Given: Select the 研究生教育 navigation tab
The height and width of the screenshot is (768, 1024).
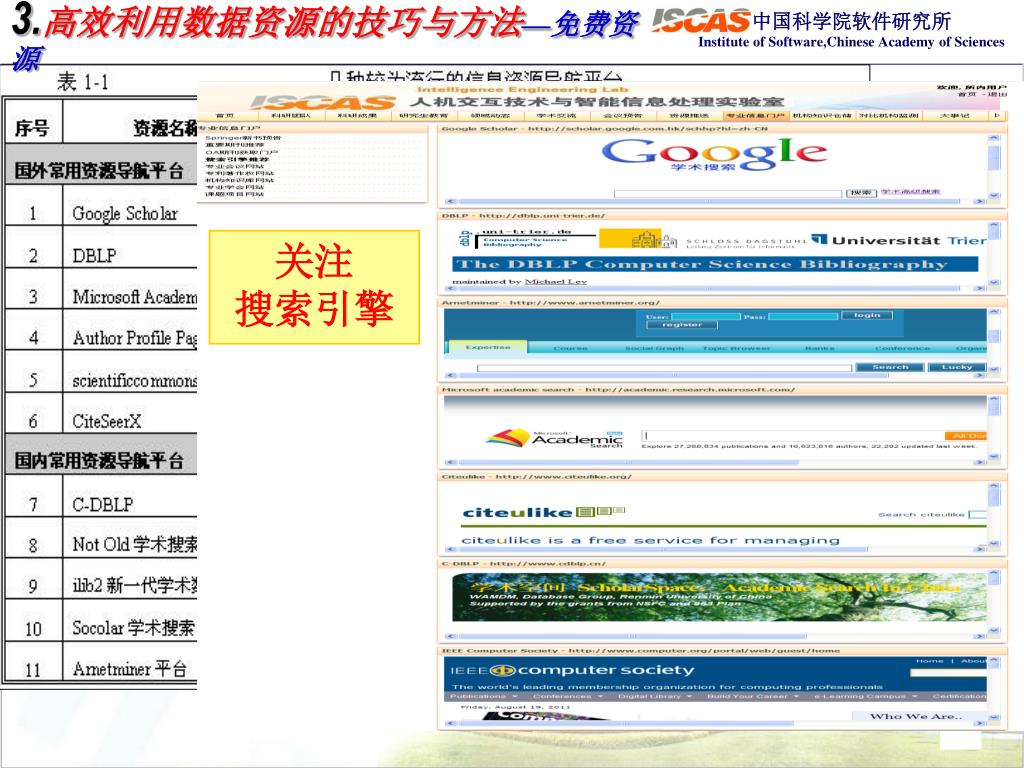Looking at the screenshot, I should coord(423,116).
